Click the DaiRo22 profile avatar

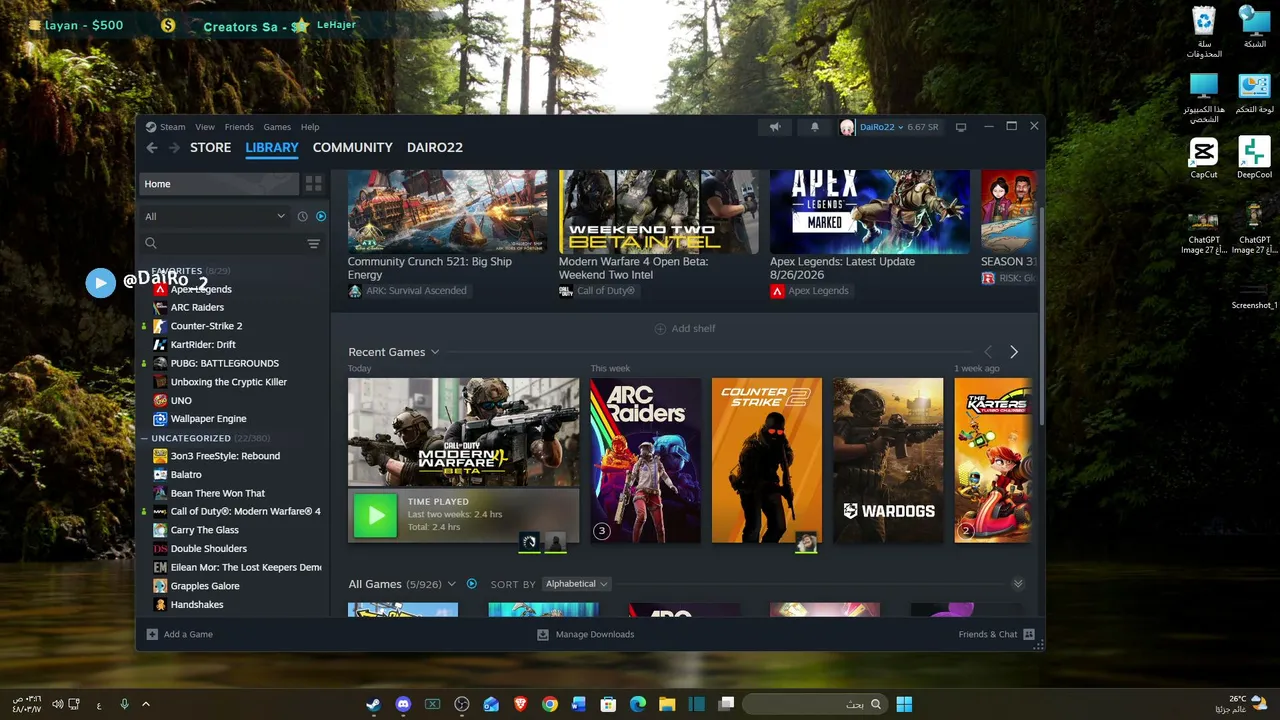[x=848, y=127]
